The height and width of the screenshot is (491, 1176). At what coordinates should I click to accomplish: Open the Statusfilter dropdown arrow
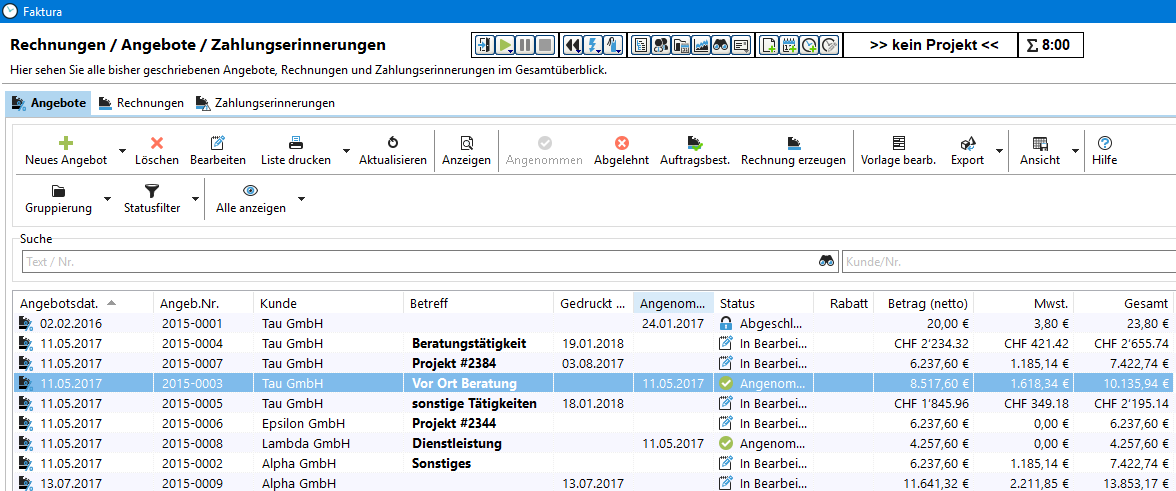coord(192,199)
